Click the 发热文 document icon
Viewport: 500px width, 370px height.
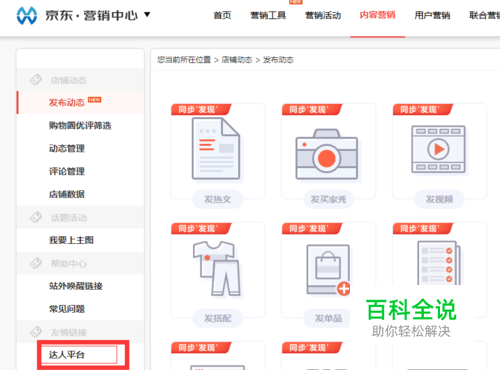pos(216,149)
